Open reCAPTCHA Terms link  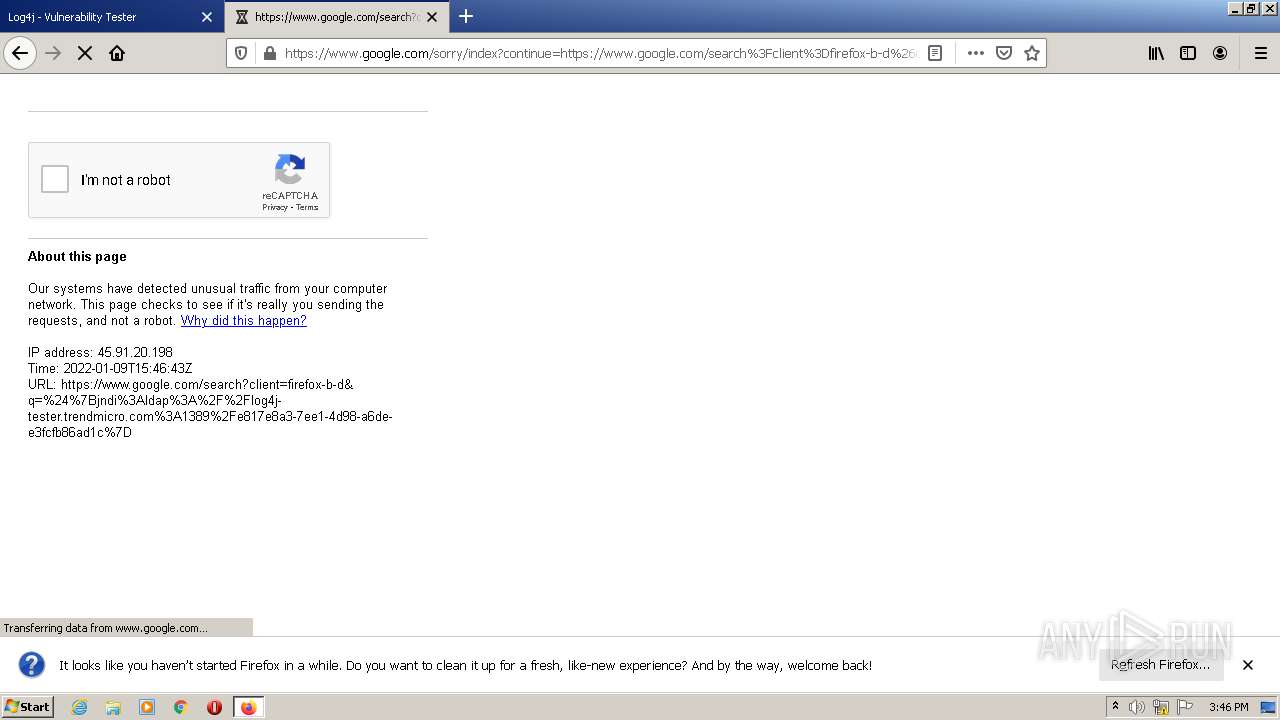[307, 207]
